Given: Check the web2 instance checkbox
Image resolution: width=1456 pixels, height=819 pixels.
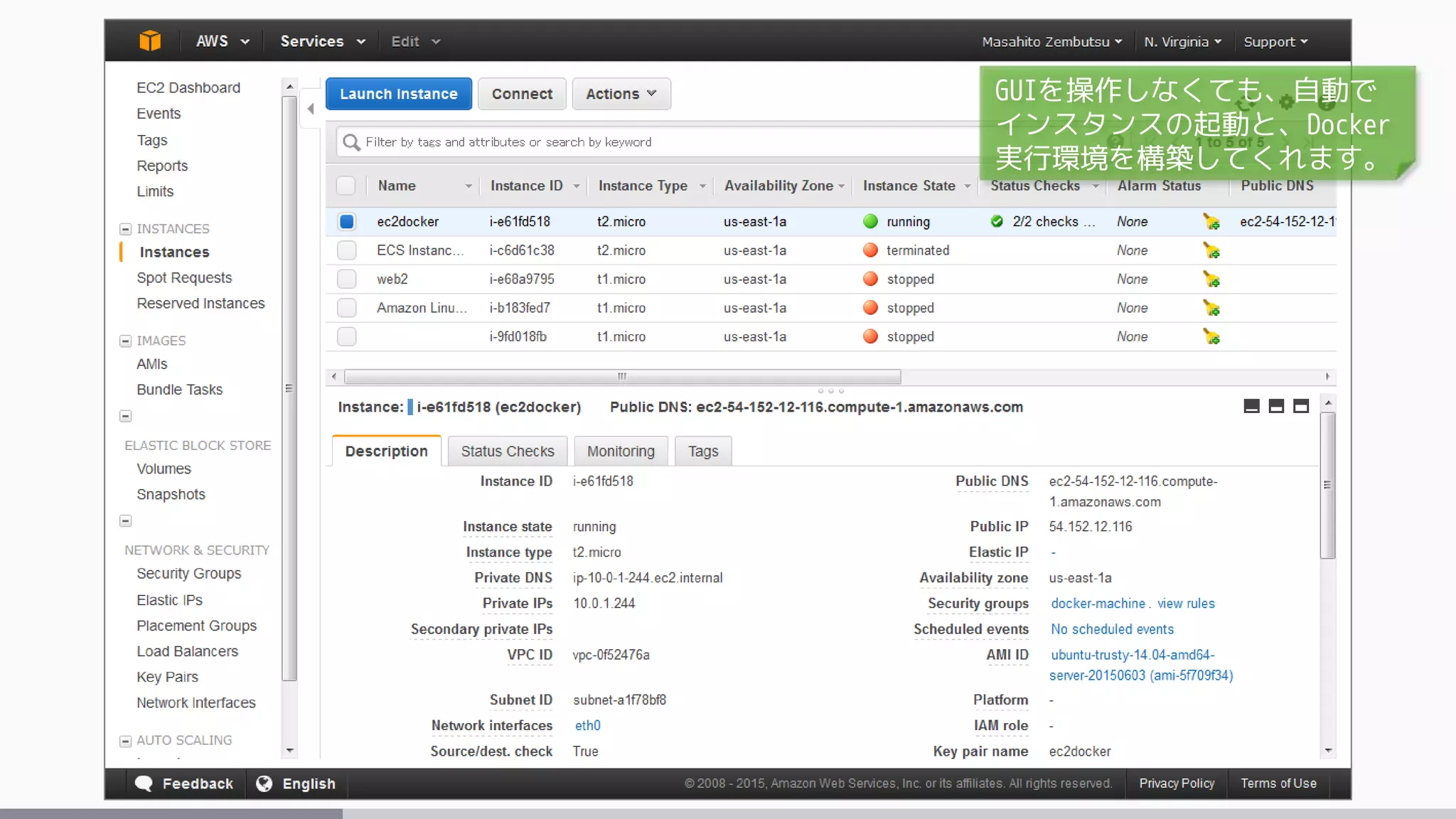Looking at the screenshot, I should [x=346, y=279].
